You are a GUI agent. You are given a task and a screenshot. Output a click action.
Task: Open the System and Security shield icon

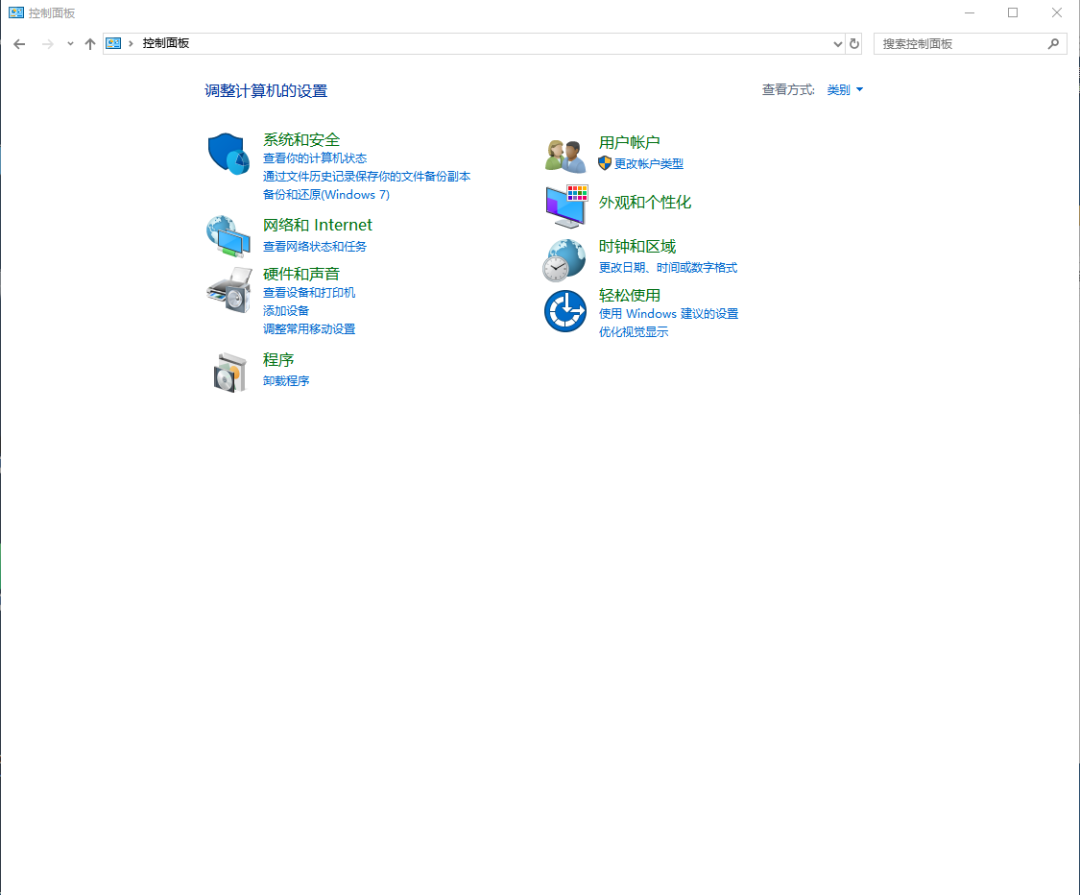[x=228, y=154]
